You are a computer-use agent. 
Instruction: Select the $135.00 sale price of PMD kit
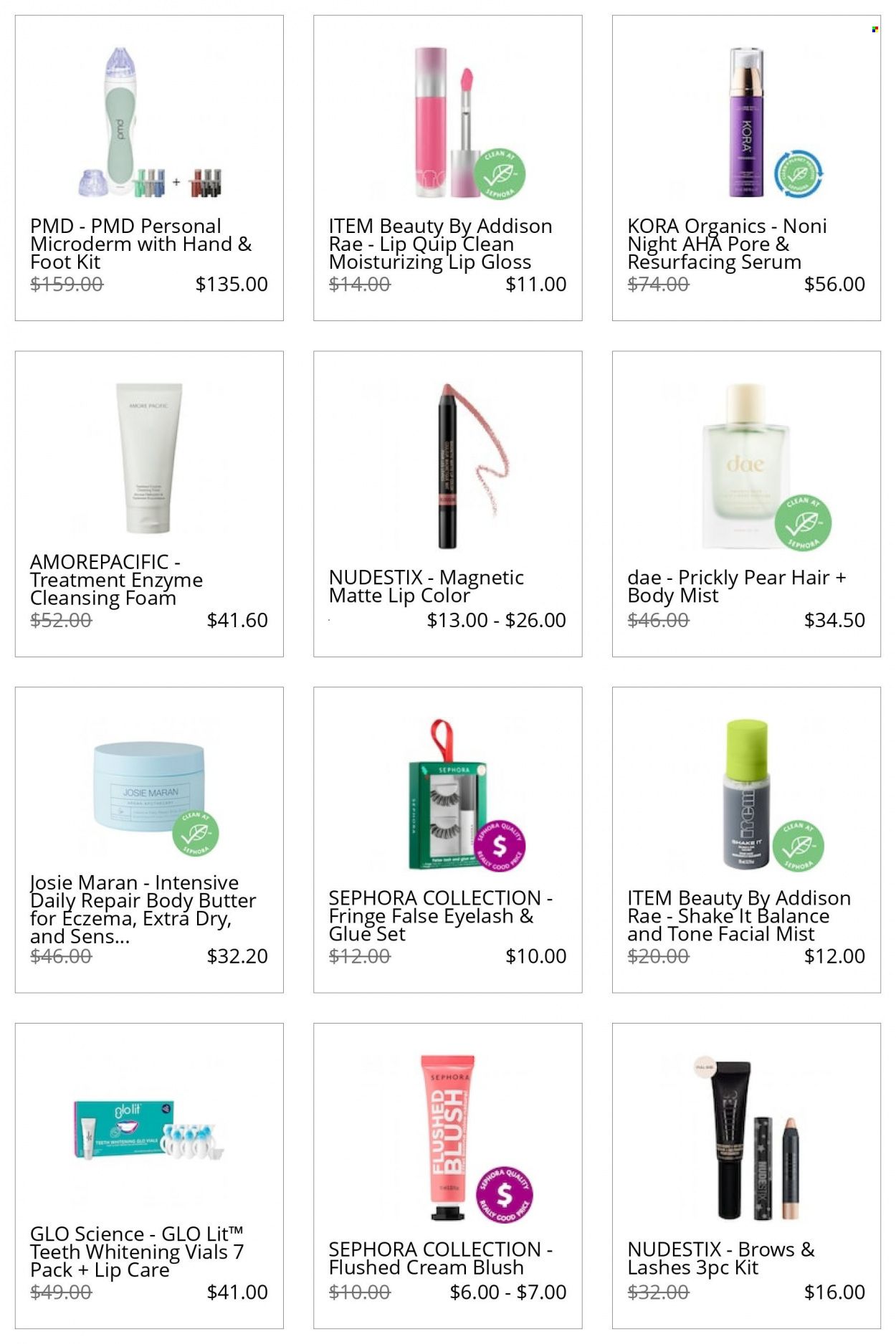(232, 284)
